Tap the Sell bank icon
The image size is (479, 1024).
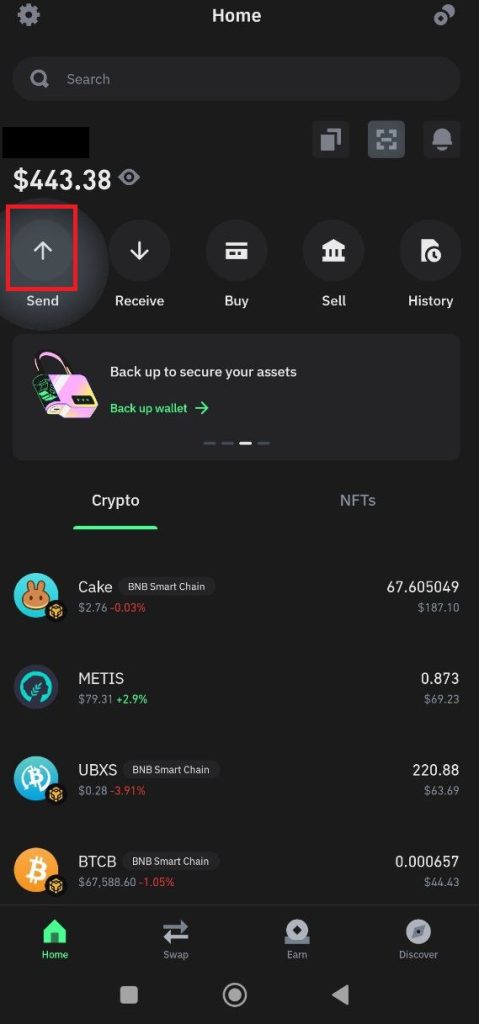(x=333, y=250)
